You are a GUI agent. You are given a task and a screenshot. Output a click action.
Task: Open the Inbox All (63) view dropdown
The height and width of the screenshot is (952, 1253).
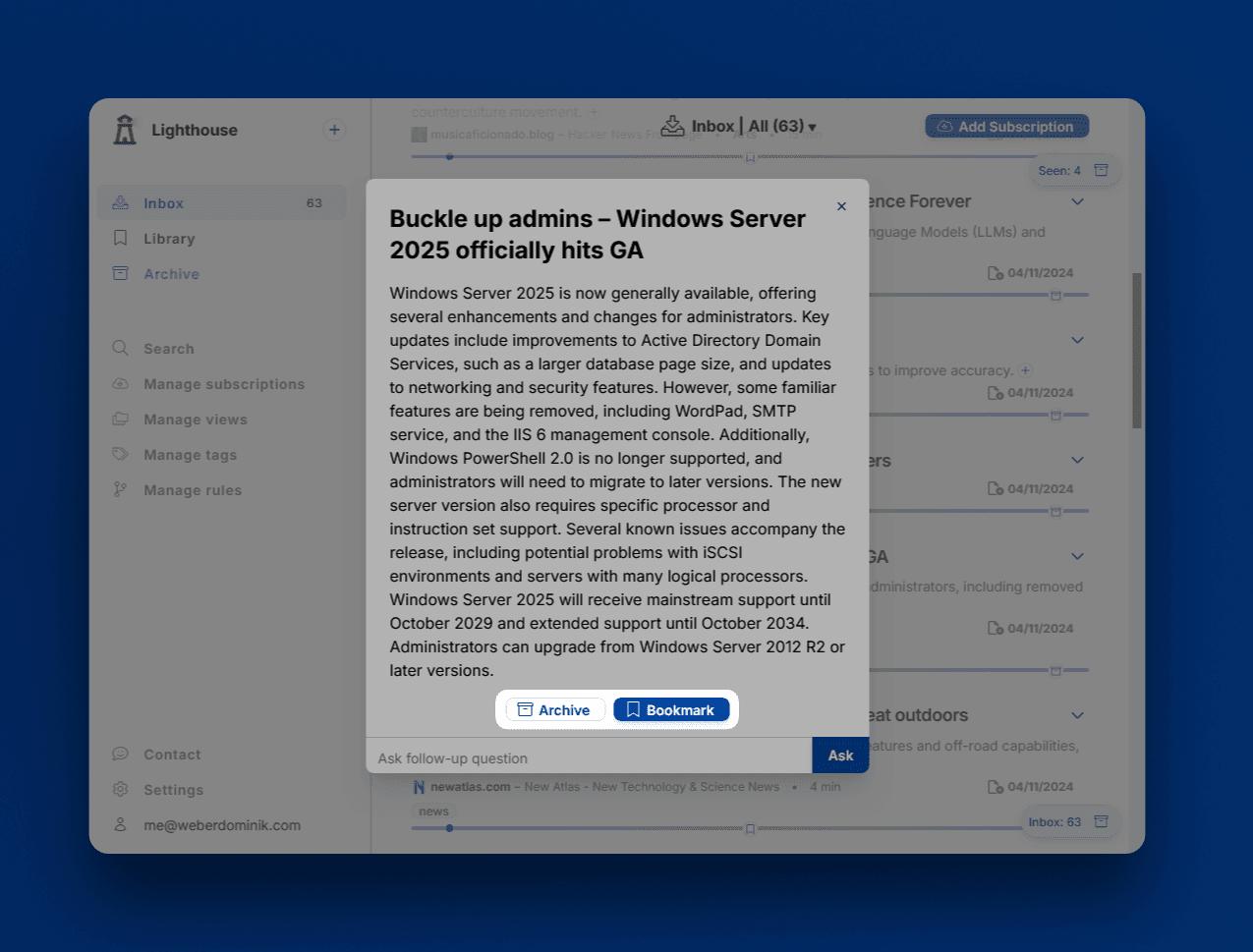(x=782, y=127)
